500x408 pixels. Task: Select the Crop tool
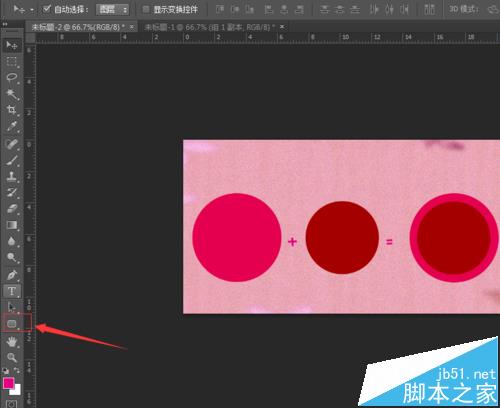[x=12, y=110]
